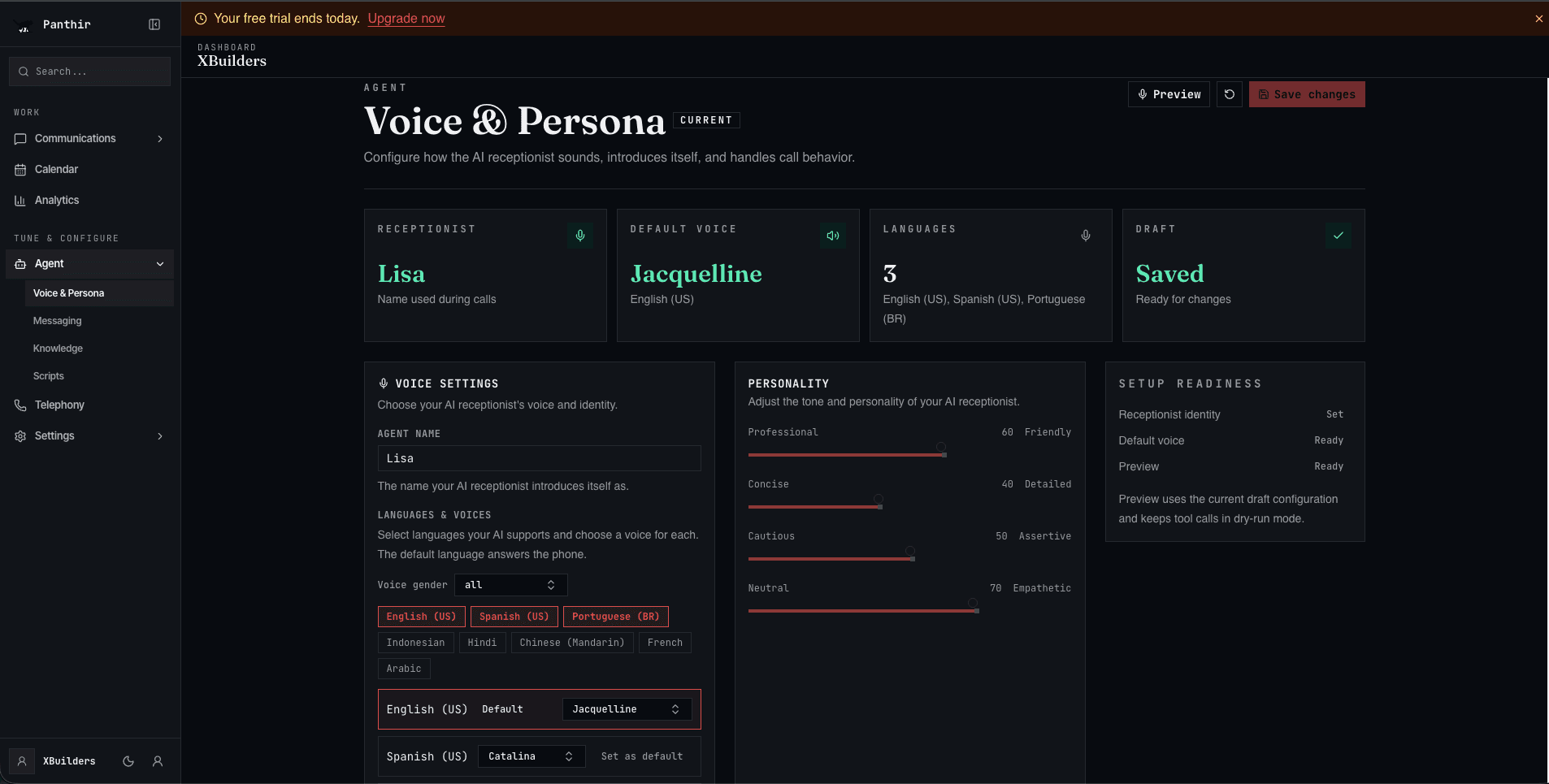Enable the Chinese (Mandarin) language chip
The image size is (1549, 784).
point(572,643)
